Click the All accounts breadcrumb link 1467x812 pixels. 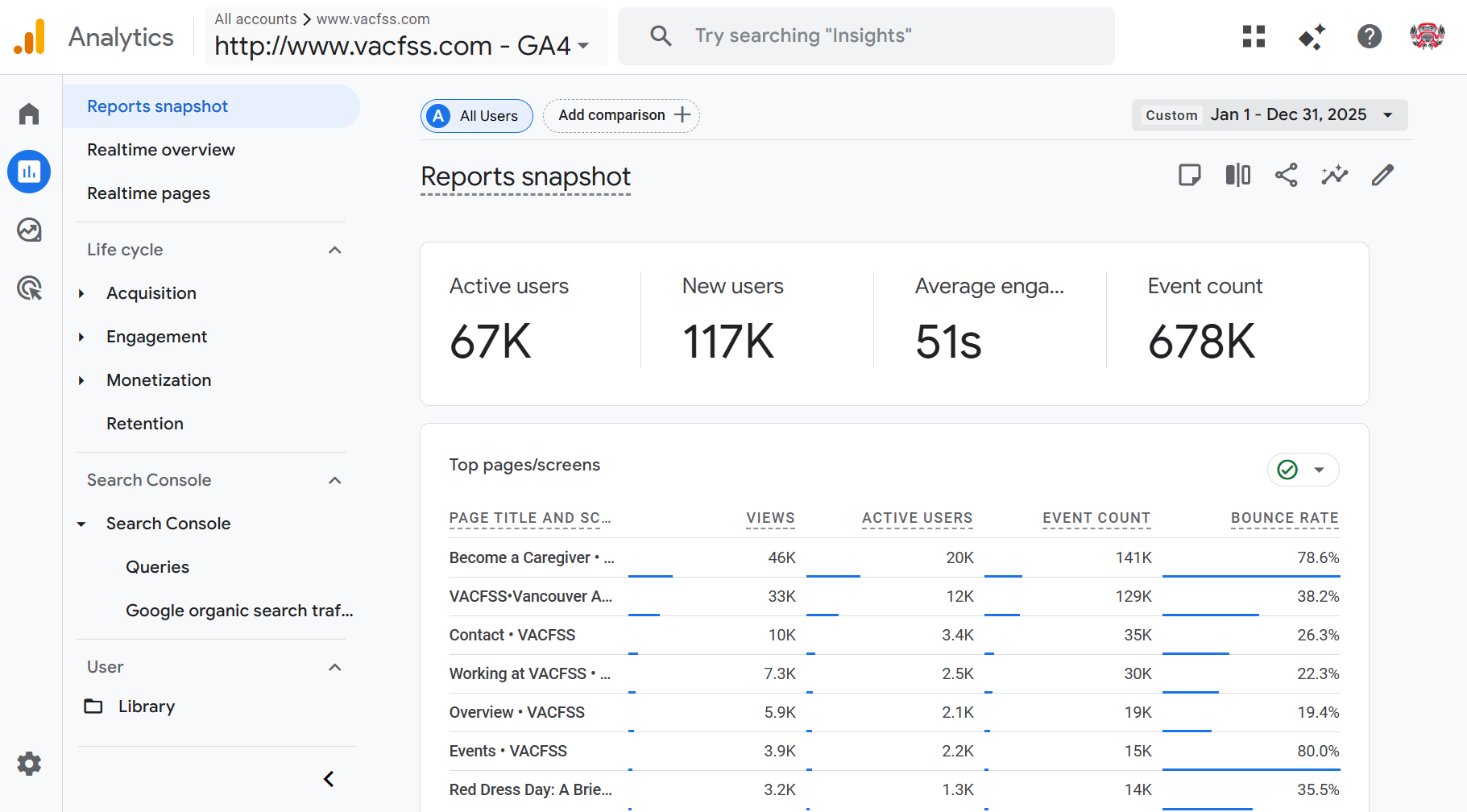[255, 19]
